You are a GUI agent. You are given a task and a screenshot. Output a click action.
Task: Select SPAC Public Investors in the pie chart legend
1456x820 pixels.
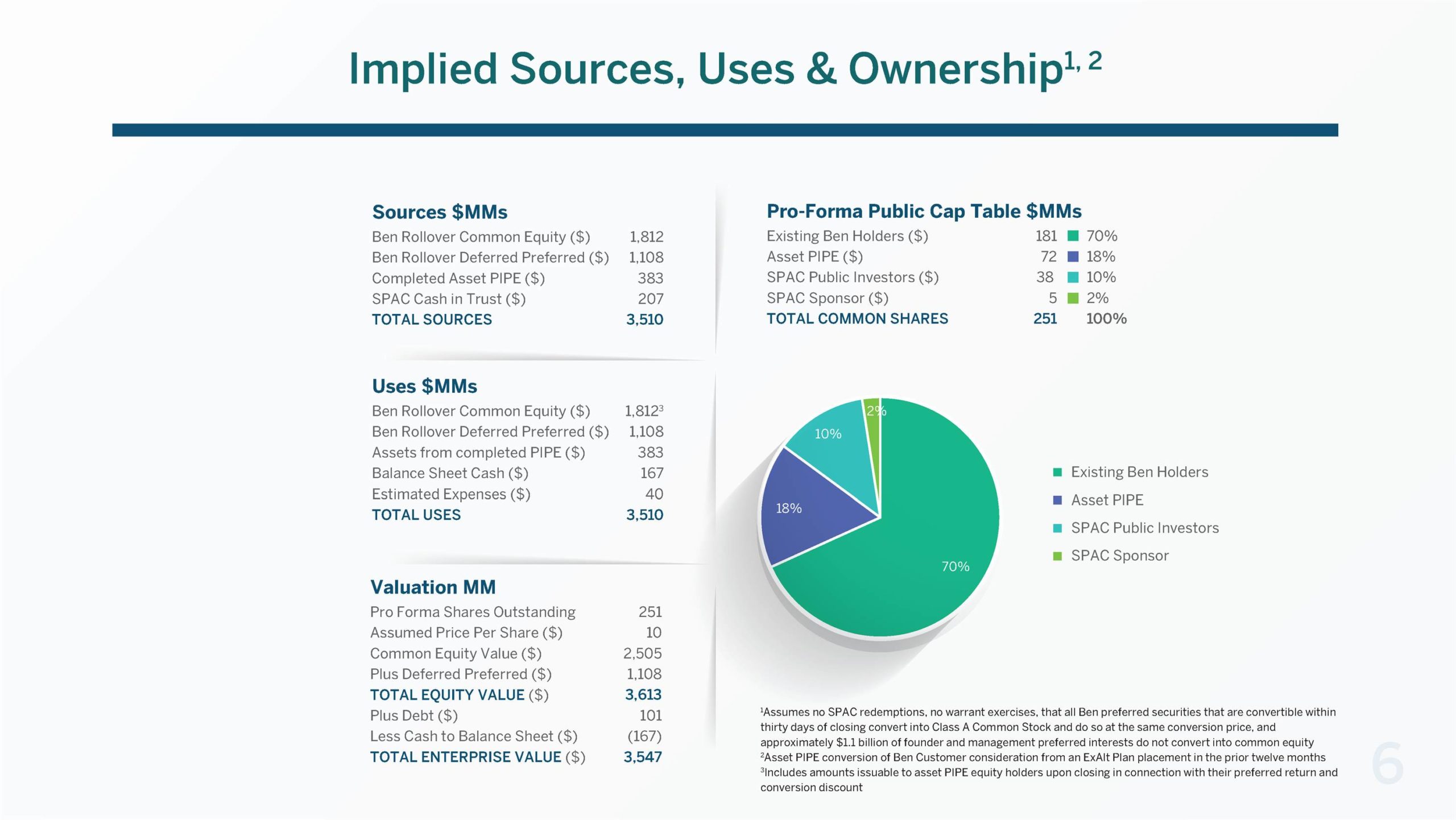pyautogui.click(x=1144, y=528)
